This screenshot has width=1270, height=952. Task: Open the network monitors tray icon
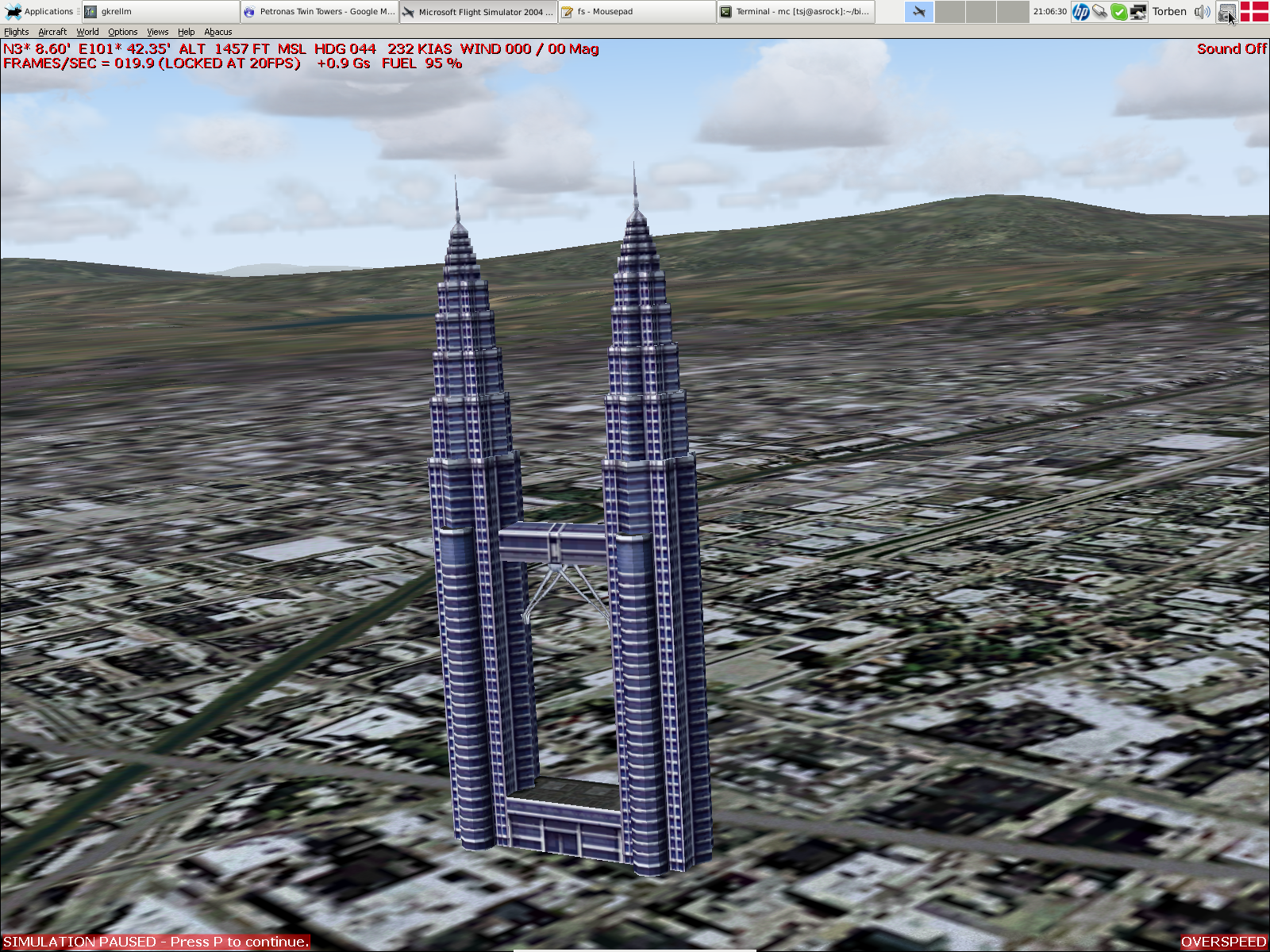tap(1137, 12)
